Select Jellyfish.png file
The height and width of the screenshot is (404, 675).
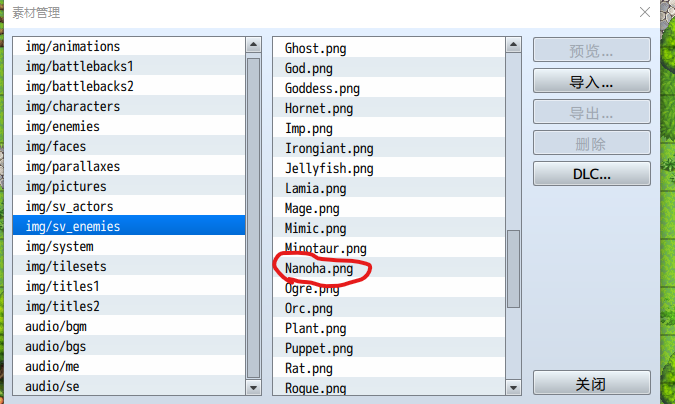[x=389, y=168]
